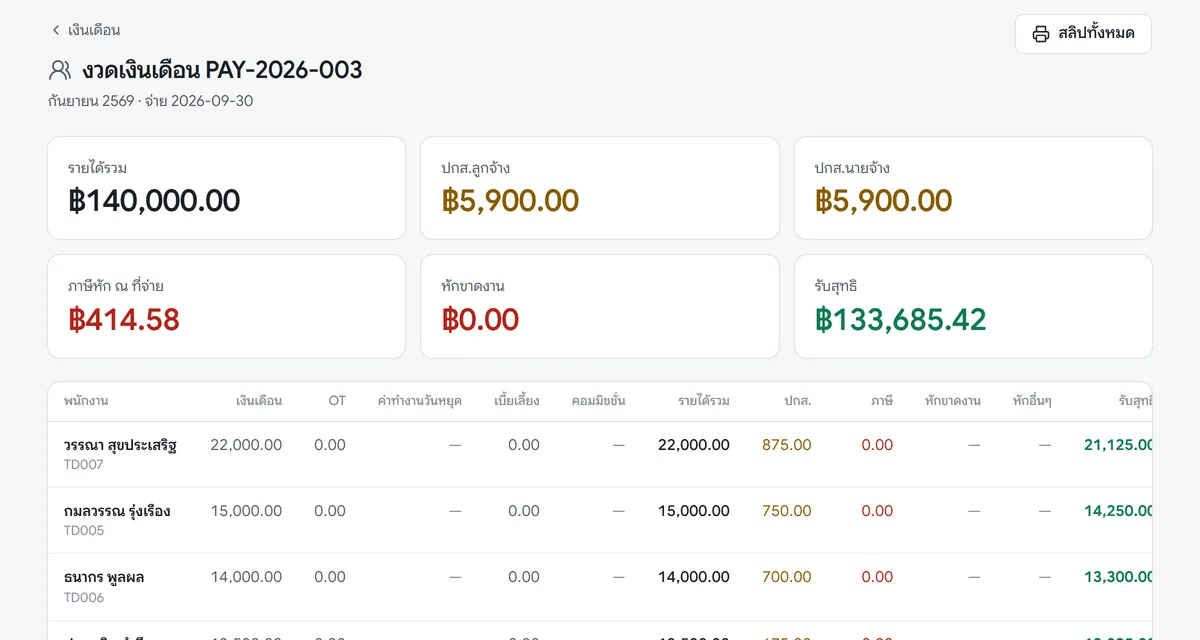
Task: Select employee name ธนากร พูลผล
Action: (104, 577)
